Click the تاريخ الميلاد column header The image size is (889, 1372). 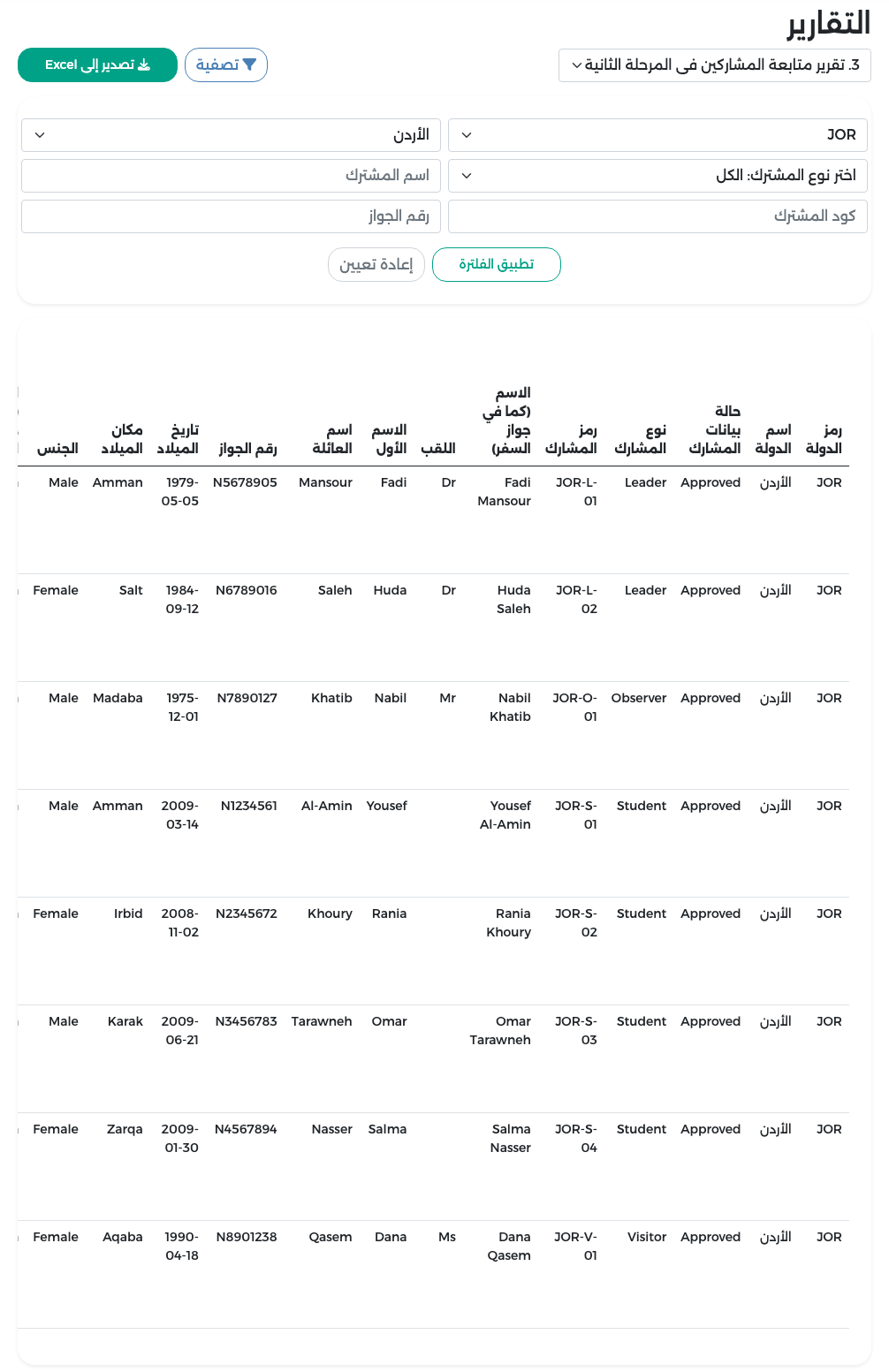click(x=178, y=439)
